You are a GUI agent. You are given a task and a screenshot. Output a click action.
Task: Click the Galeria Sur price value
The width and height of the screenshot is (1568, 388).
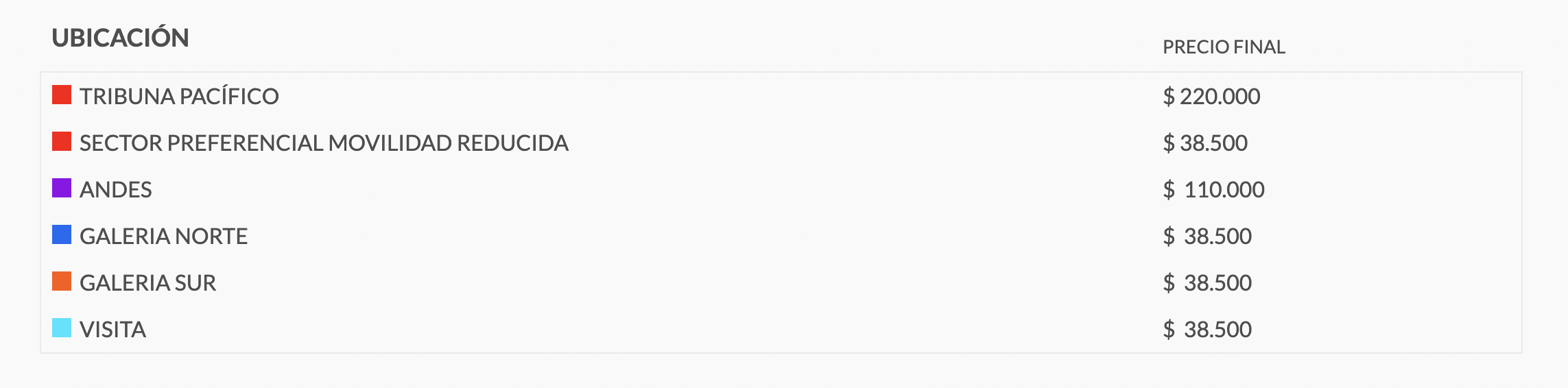coord(1207,282)
